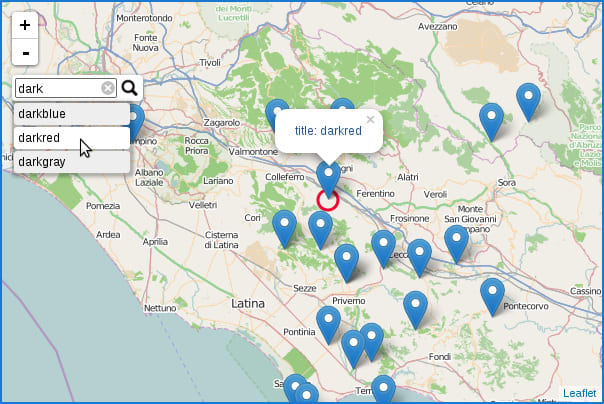Click the Cassino label
Image resolution: width=604 pixels, height=404 pixels.
tap(586, 291)
